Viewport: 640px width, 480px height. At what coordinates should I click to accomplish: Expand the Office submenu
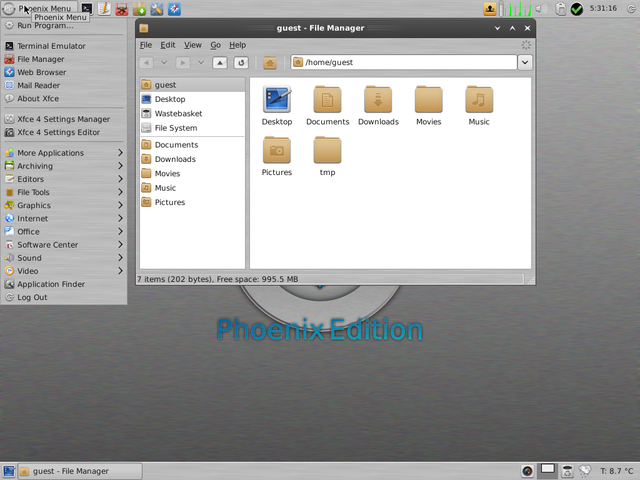(64, 231)
